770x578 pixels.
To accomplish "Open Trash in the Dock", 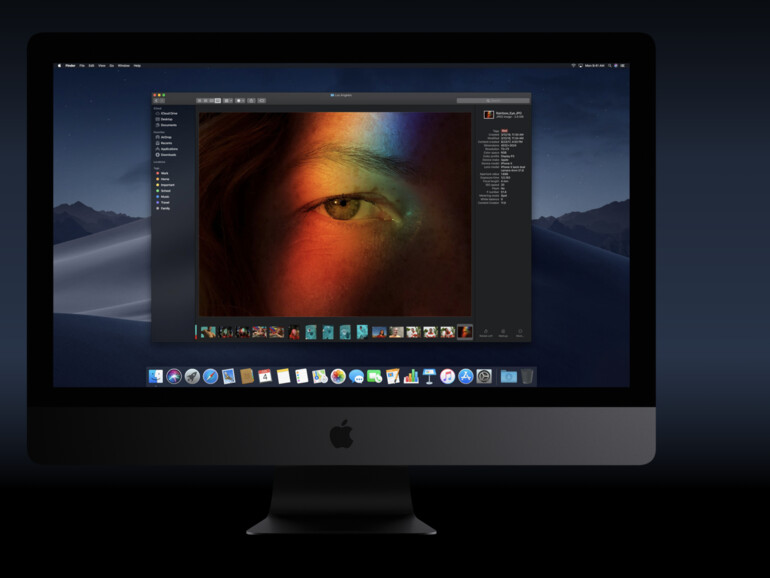I will 527,377.
